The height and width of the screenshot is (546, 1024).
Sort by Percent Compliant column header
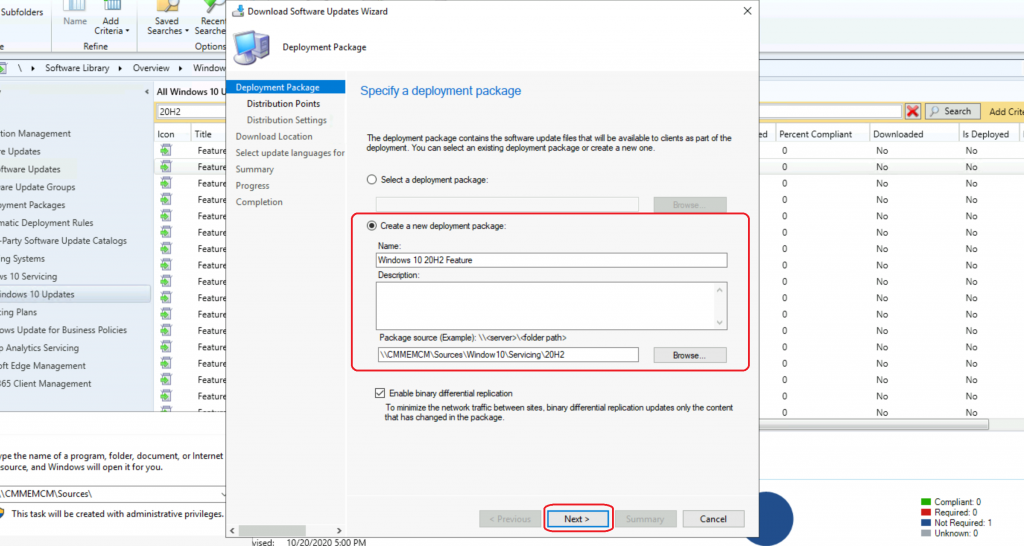(822, 134)
